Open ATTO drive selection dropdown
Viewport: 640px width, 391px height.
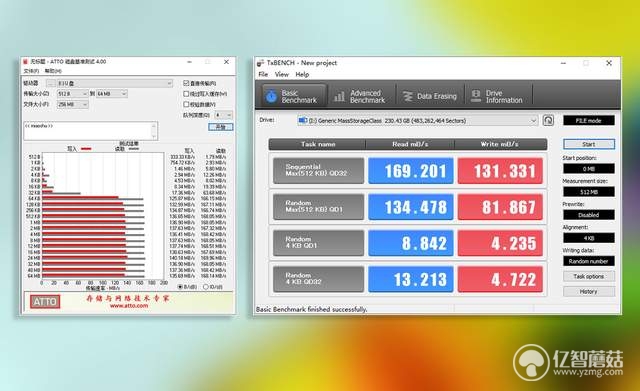(x=115, y=83)
